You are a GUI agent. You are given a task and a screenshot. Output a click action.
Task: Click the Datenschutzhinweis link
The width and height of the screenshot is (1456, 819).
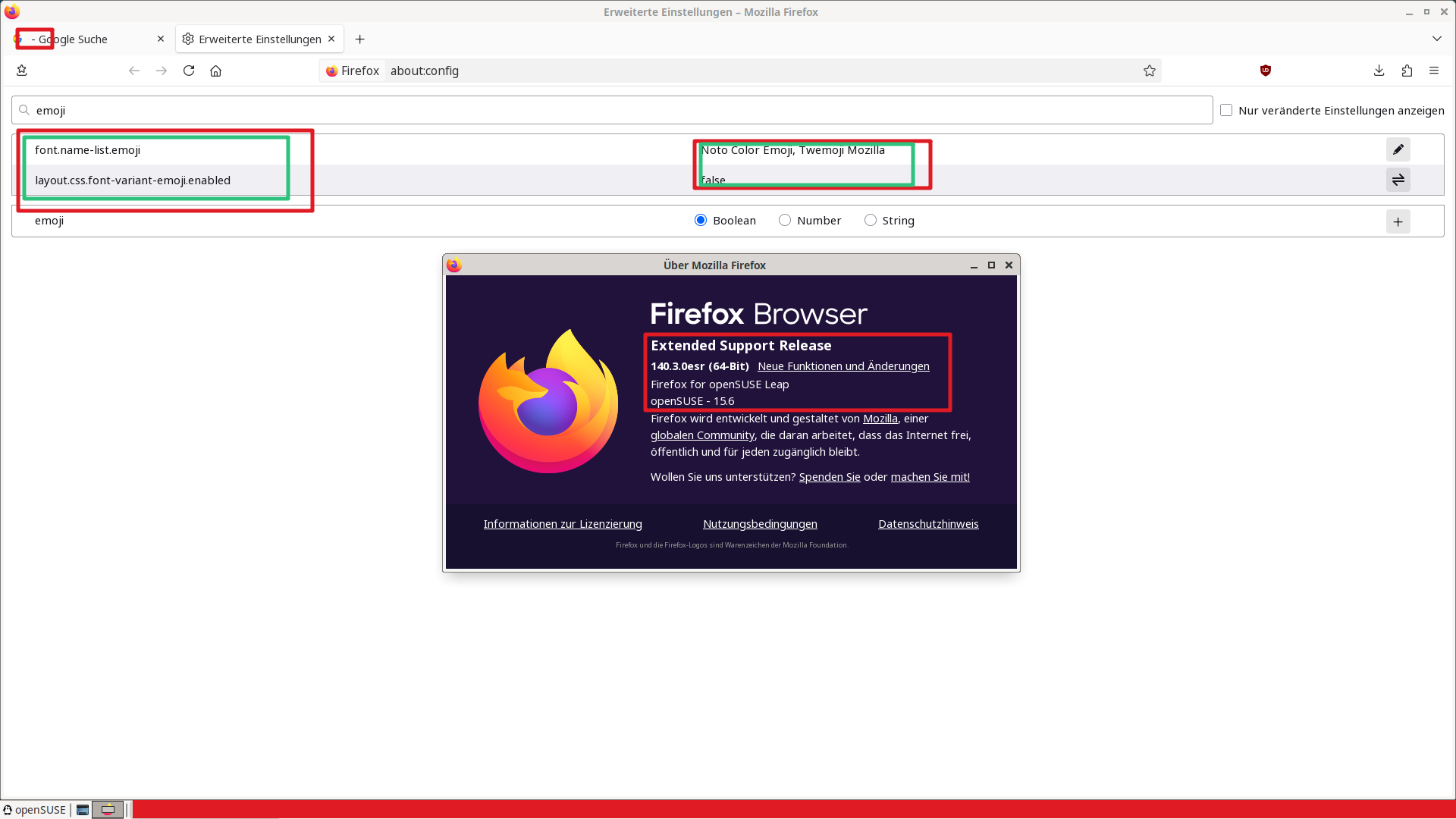pos(928,524)
